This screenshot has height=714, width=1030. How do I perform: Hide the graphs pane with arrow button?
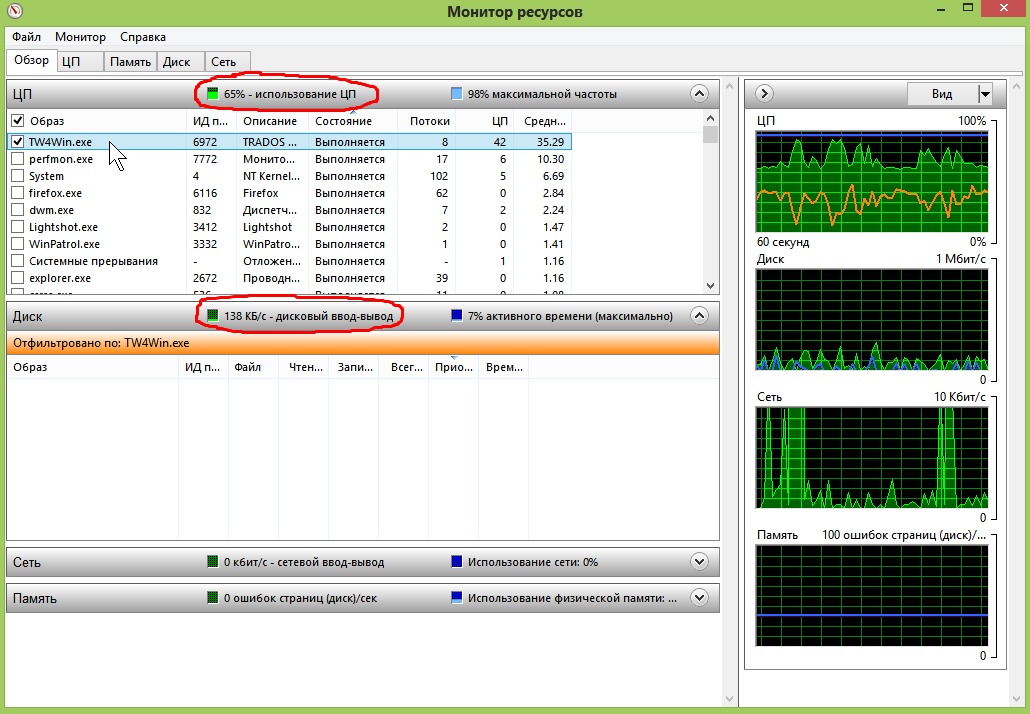tap(763, 93)
